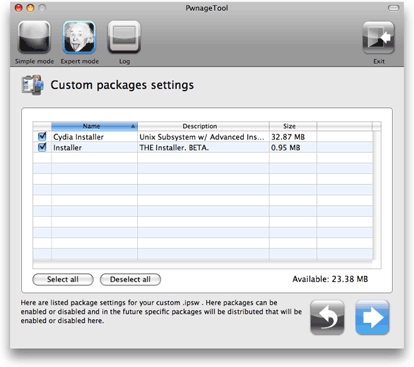
Task: Select the Cydia Installer row name
Action: click(x=78, y=137)
